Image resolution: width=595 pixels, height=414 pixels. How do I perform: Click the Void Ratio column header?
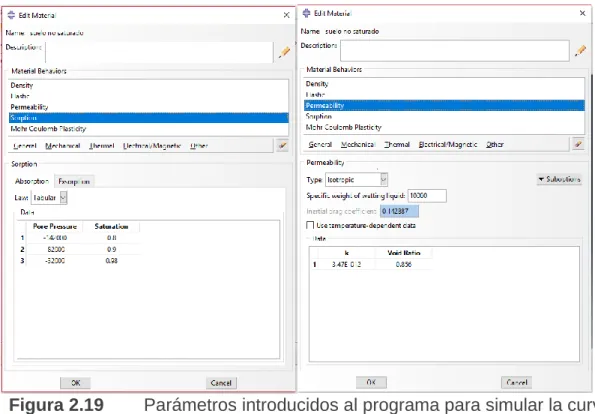pos(404,253)
